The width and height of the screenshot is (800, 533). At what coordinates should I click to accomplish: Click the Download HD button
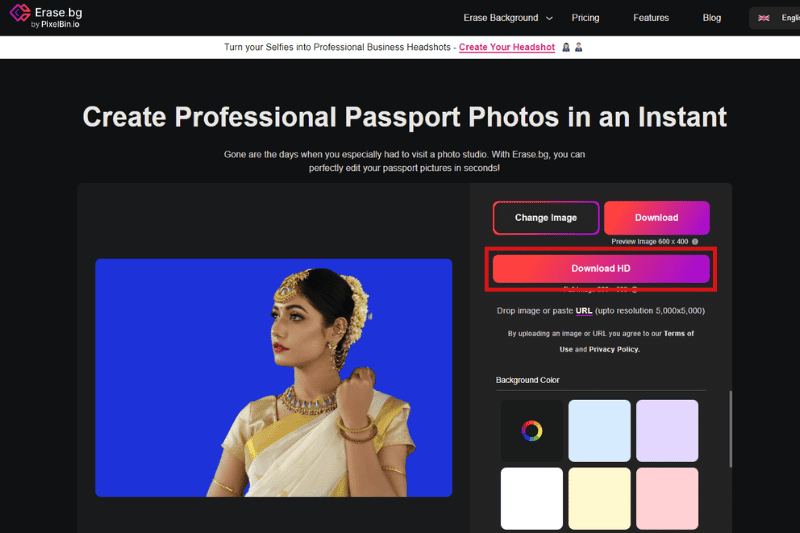click(600, 269)
